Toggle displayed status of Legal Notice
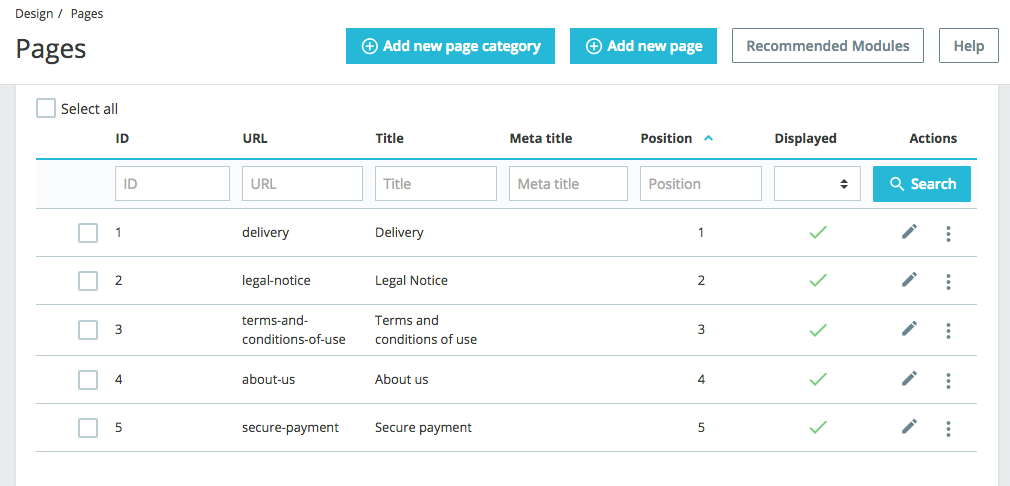The height and width of the screenshot is (486, 1010). pyautogui.click(x=818, y=280)
